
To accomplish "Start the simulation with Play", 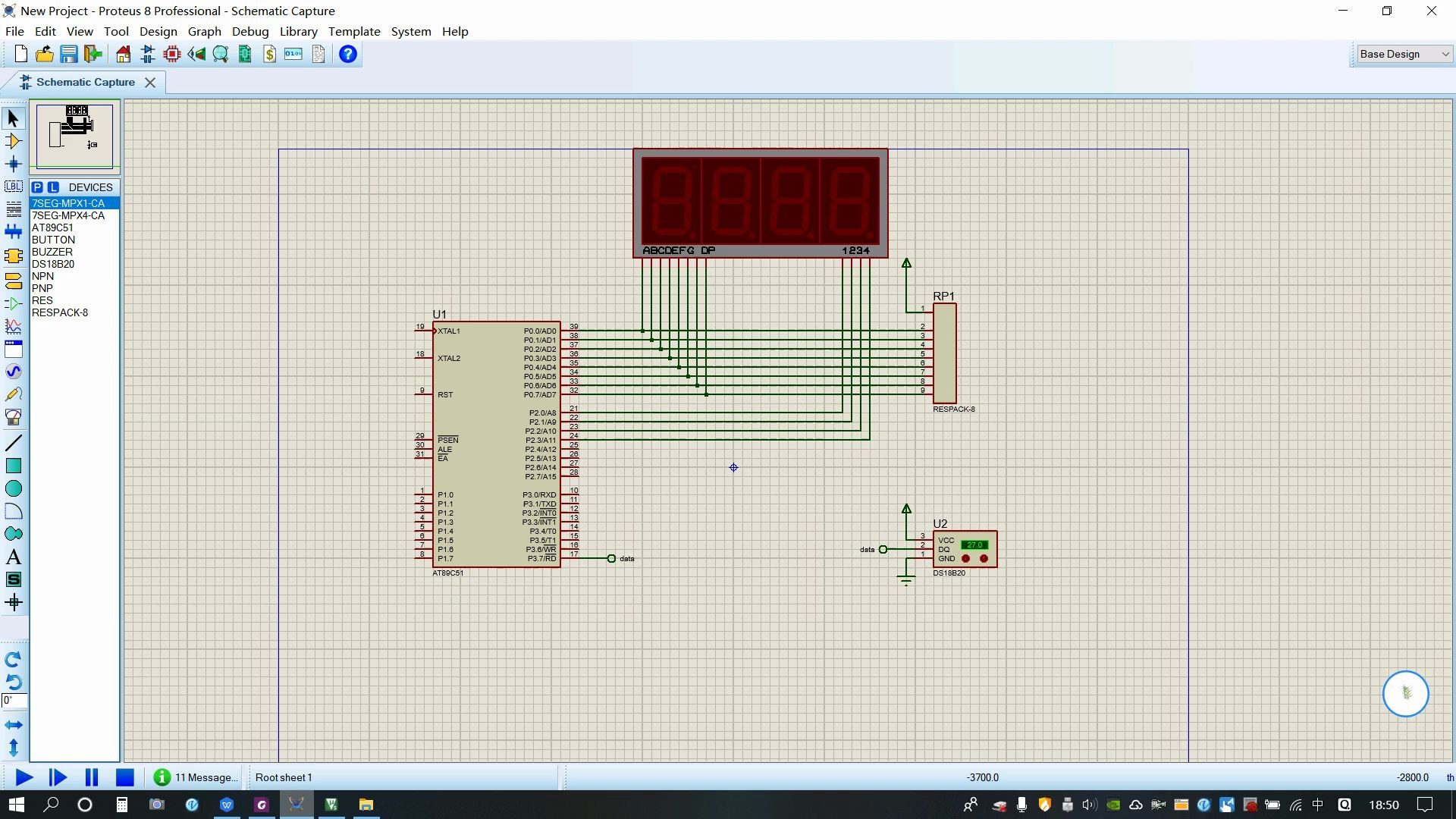I will point(24,777).
